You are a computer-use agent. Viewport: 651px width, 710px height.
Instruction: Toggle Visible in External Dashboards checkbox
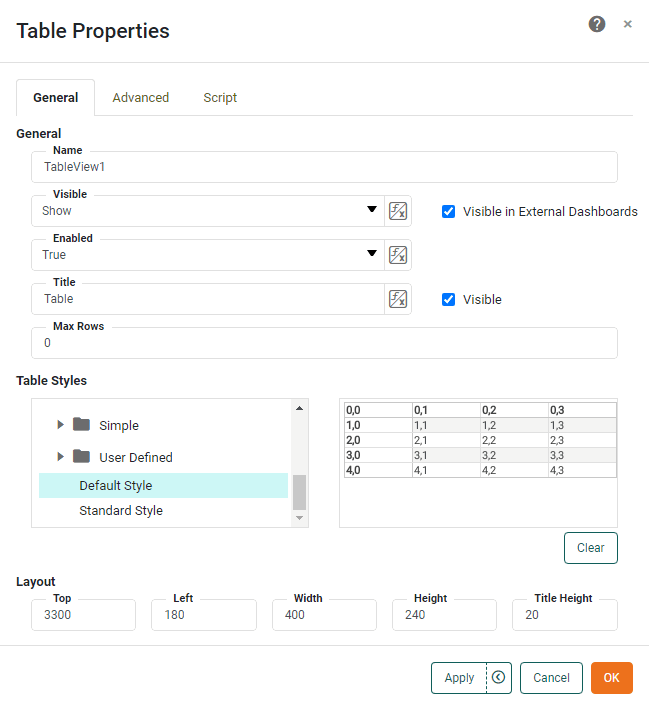450,212
